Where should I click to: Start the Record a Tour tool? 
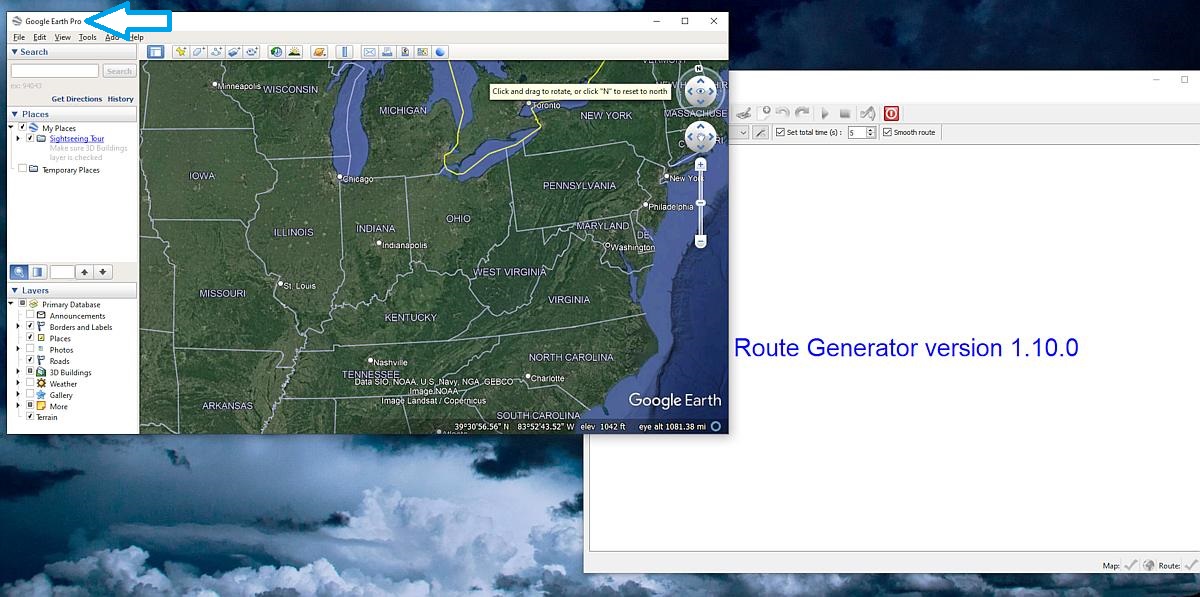[251, 52]
